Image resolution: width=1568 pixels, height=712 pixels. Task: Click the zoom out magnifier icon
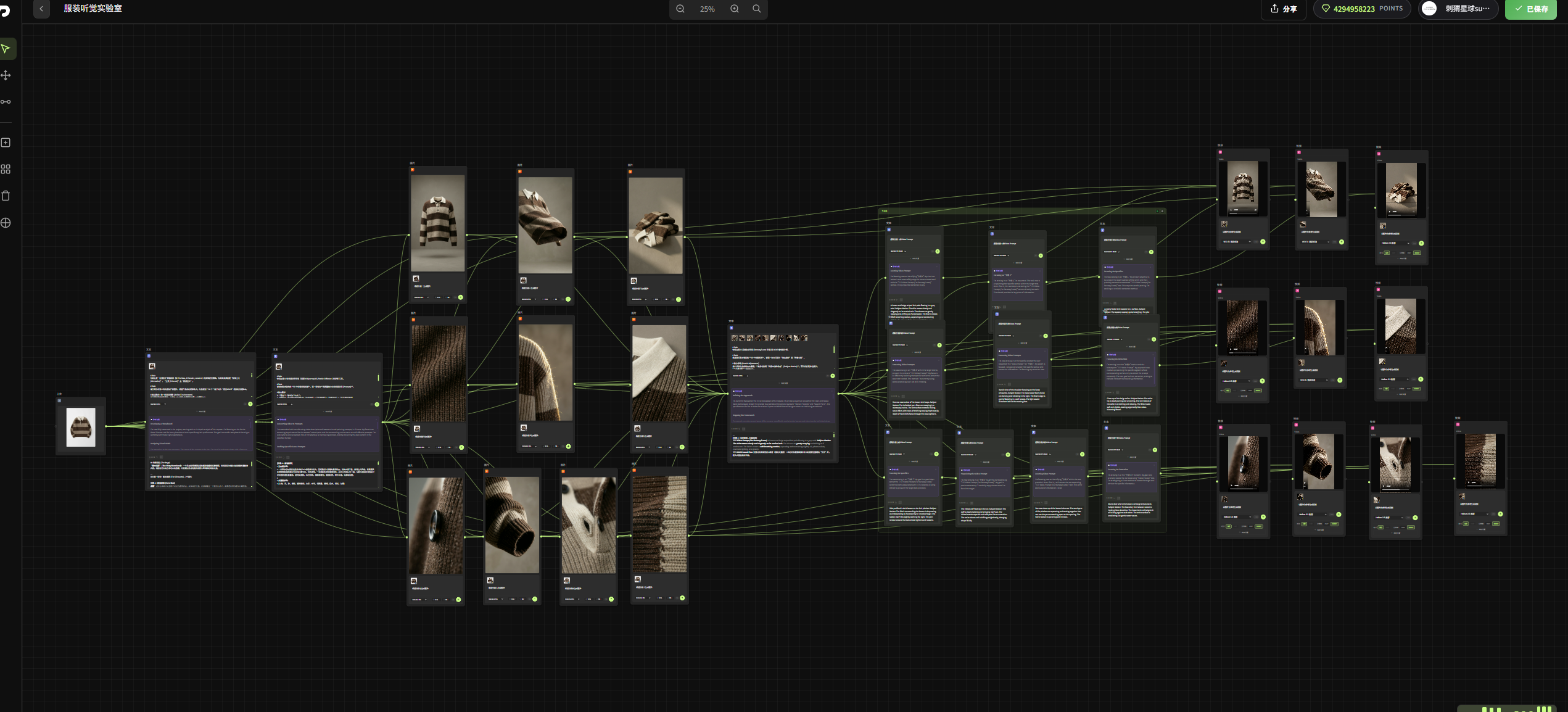[x=680, y=9]
